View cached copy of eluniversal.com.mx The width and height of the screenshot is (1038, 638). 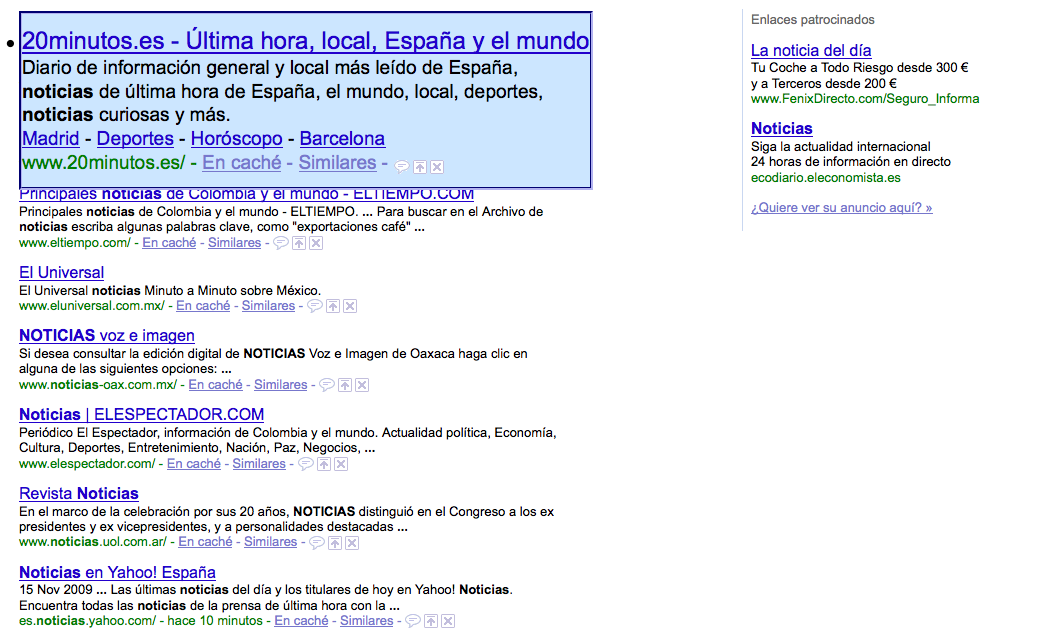[x=203, y=306]
